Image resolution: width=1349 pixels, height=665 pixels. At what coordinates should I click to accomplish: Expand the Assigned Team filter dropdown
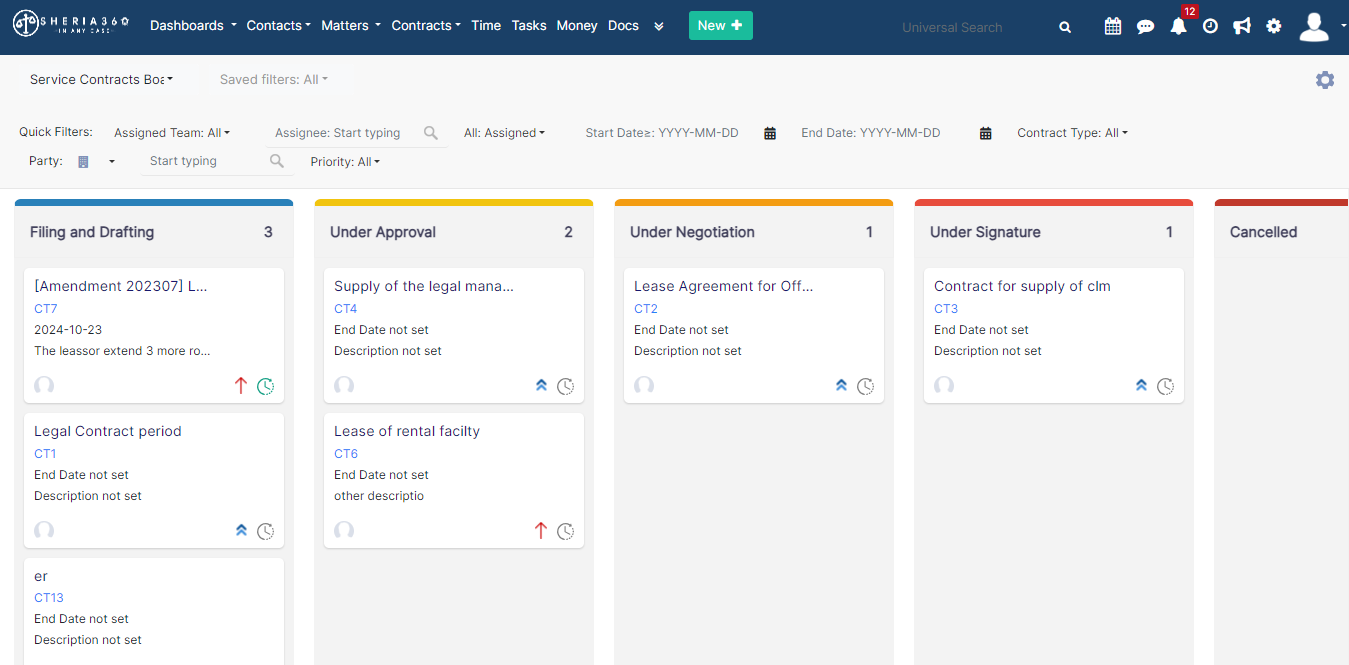[172, 133]
